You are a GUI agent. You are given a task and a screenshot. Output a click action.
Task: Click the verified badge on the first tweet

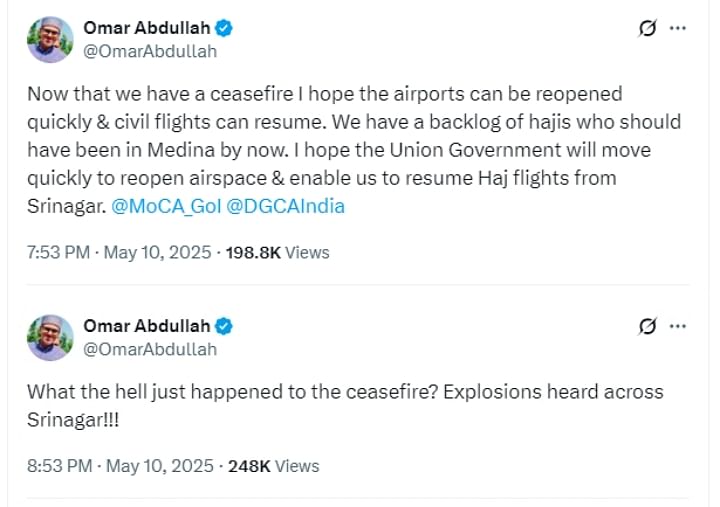pyautogui.click(x=224, y=29)
